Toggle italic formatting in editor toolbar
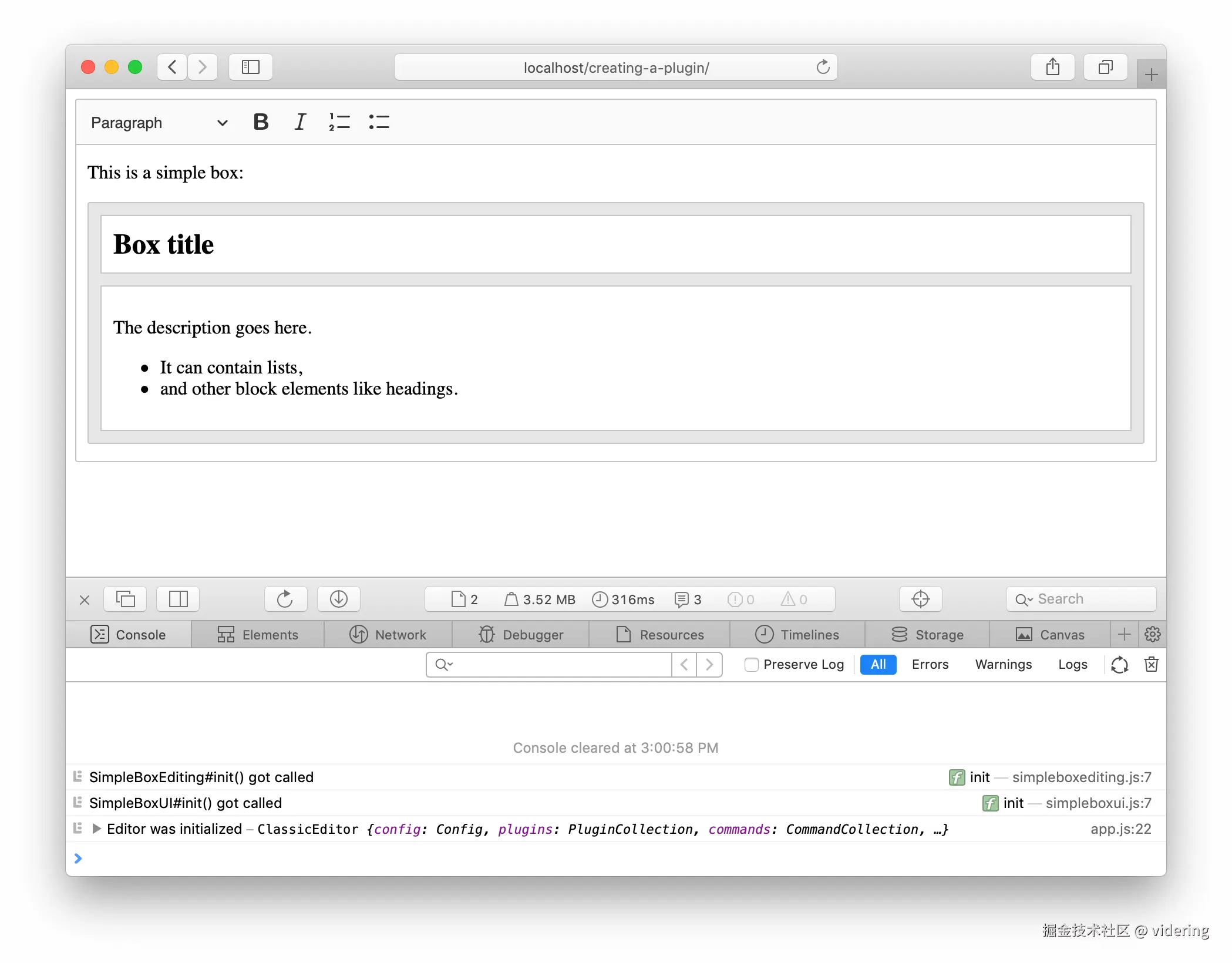Viewport: 1232px width, 963px height. coord(300,122)
